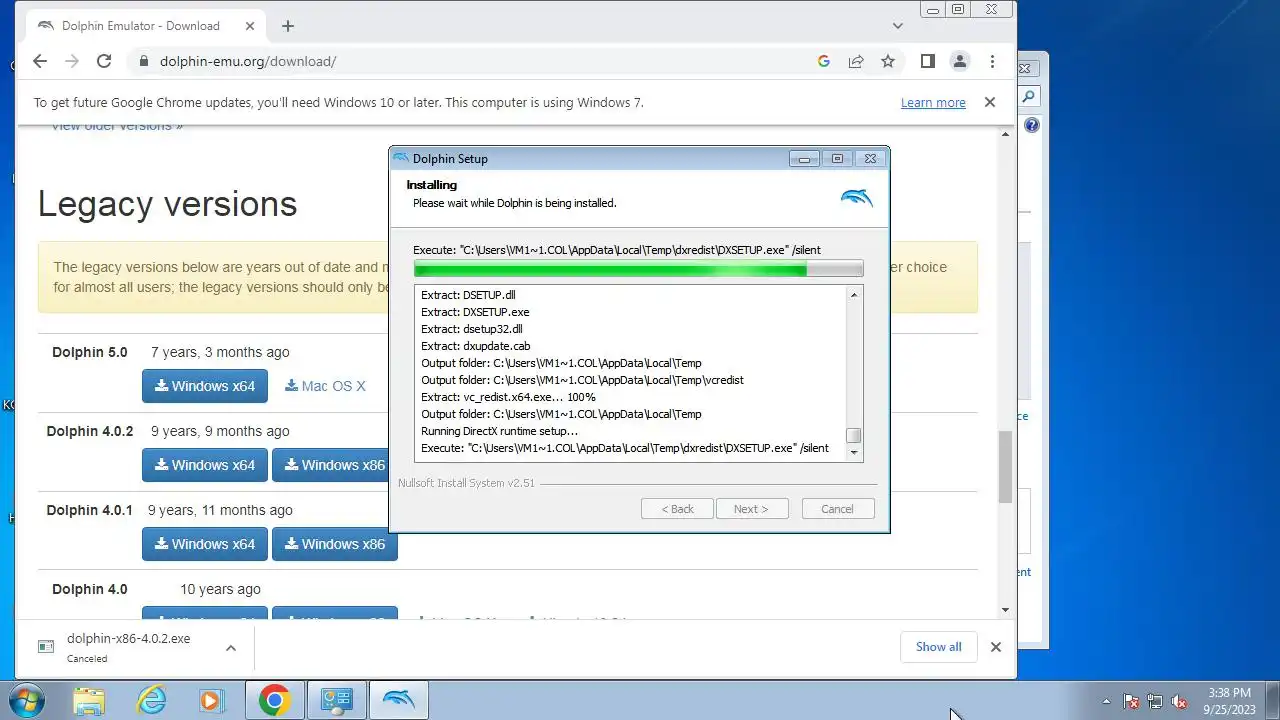Click Dolphin Setup taskbar icon

399,701
